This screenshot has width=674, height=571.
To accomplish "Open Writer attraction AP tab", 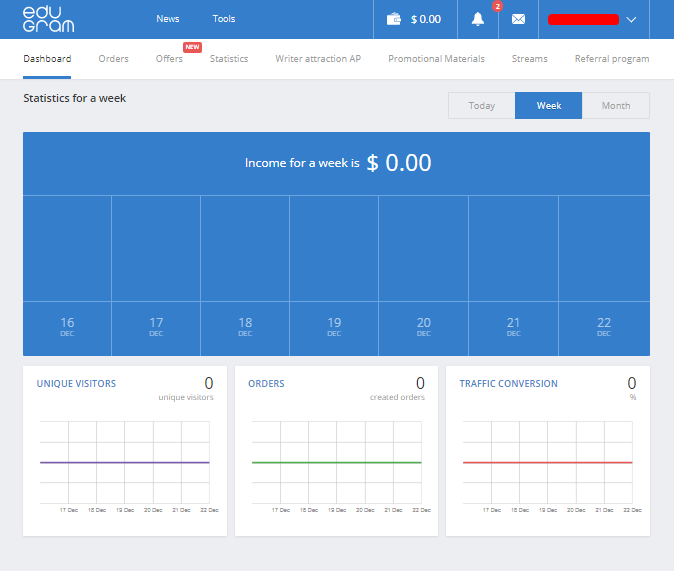I will (318, 59).
